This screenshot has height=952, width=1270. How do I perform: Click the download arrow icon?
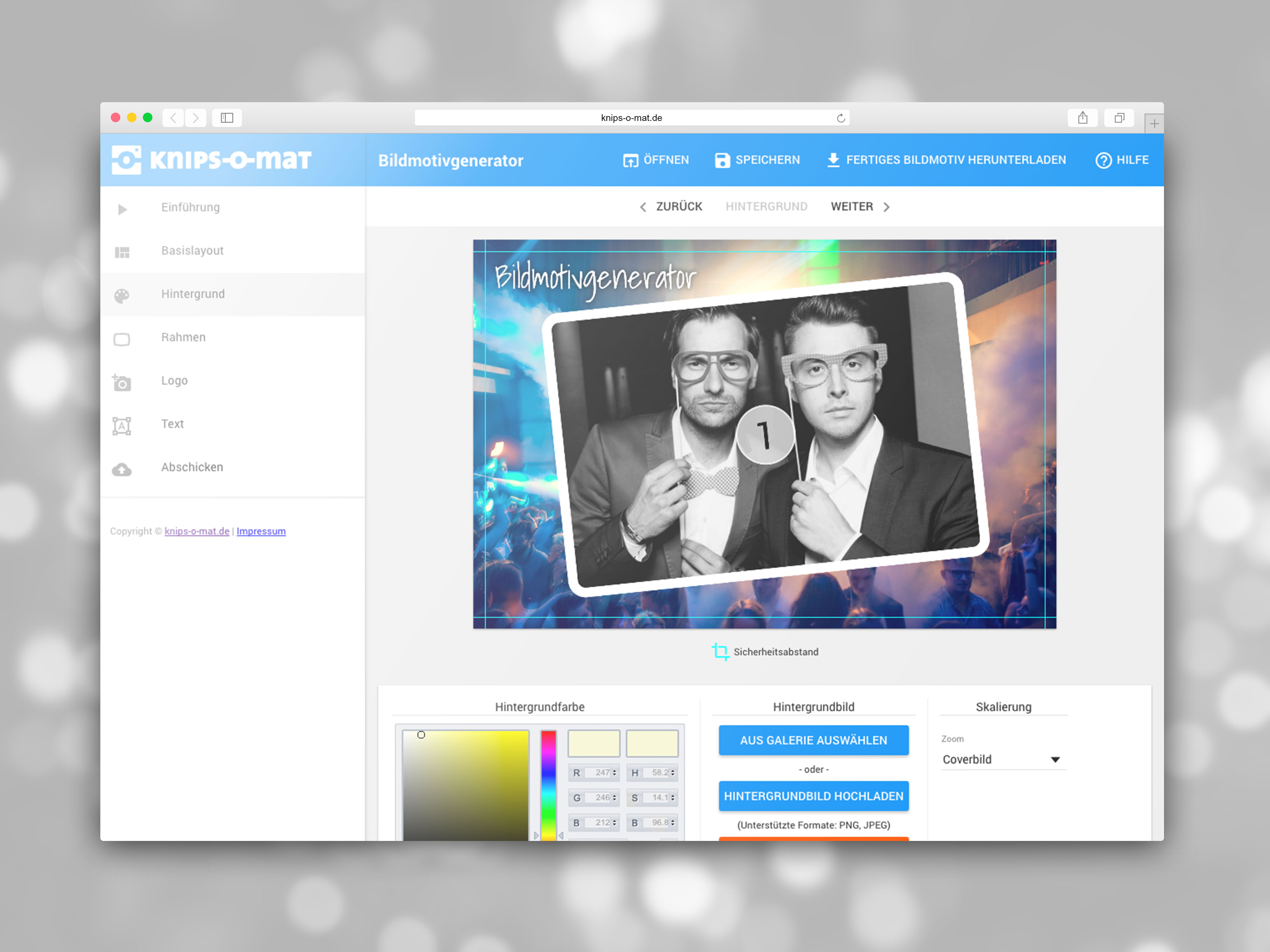pos(833,160)
